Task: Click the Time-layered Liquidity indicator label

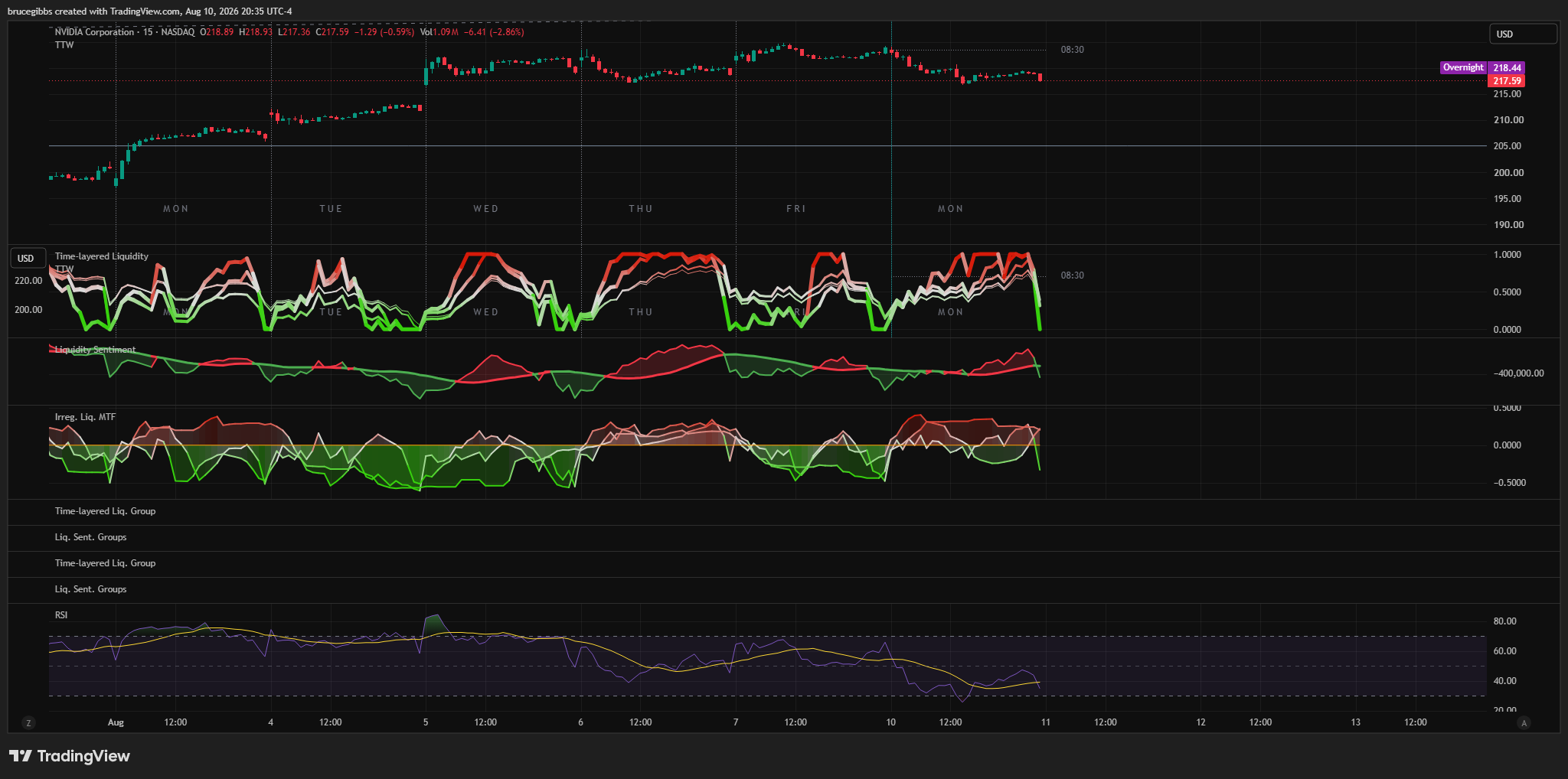Action: point(102,256)
